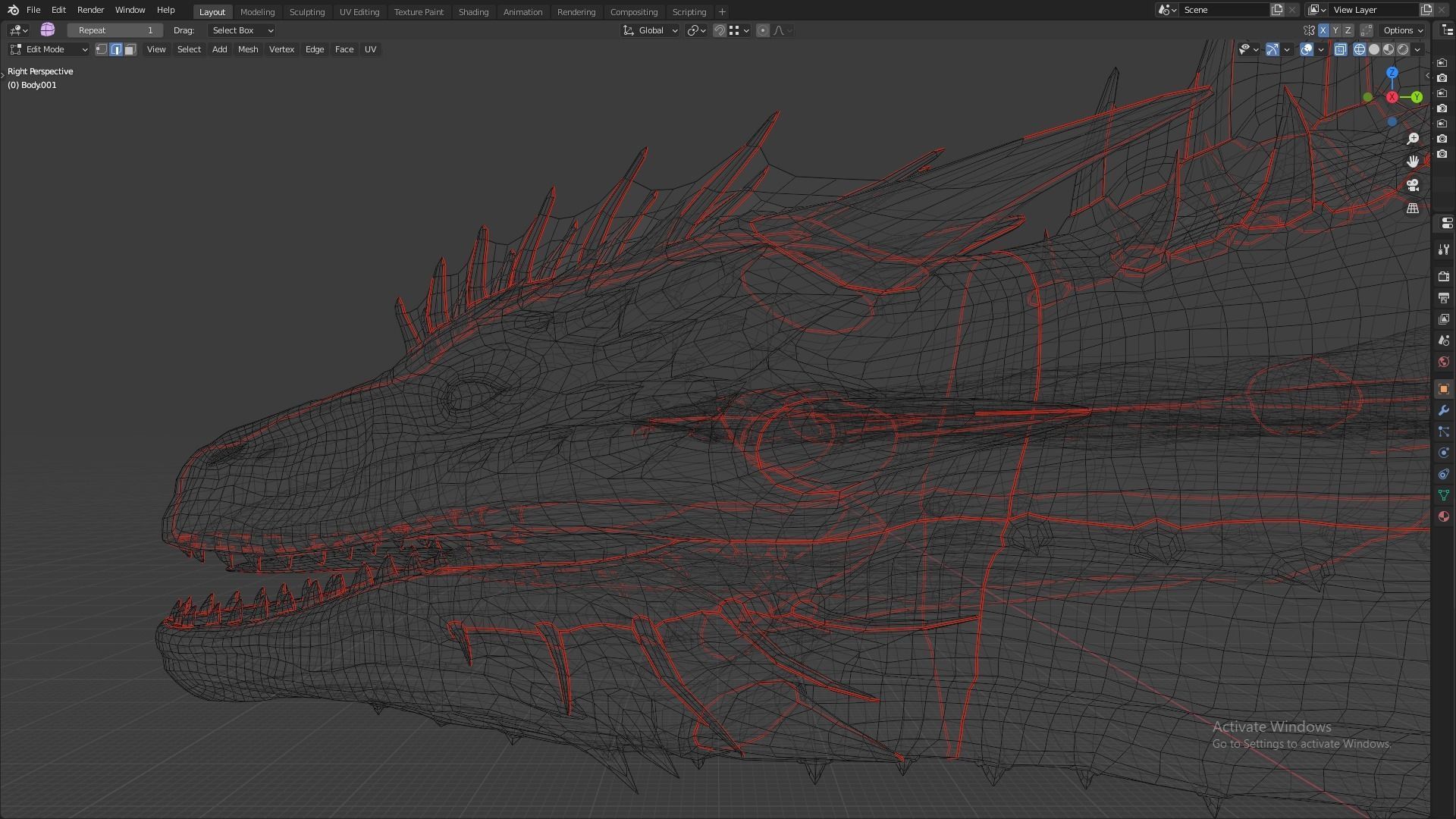
Task: Open the snapping options grid dropdown
Action: 739,30
